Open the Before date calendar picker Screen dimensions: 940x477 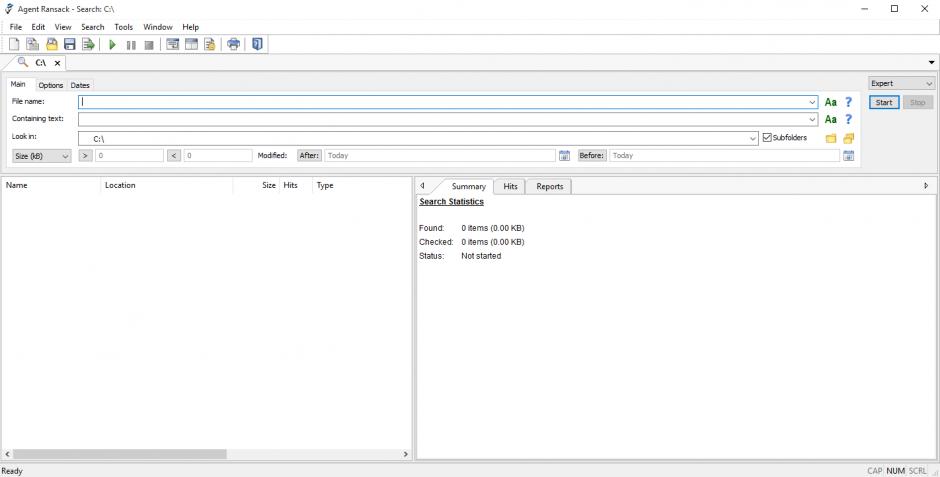point(848,156)
